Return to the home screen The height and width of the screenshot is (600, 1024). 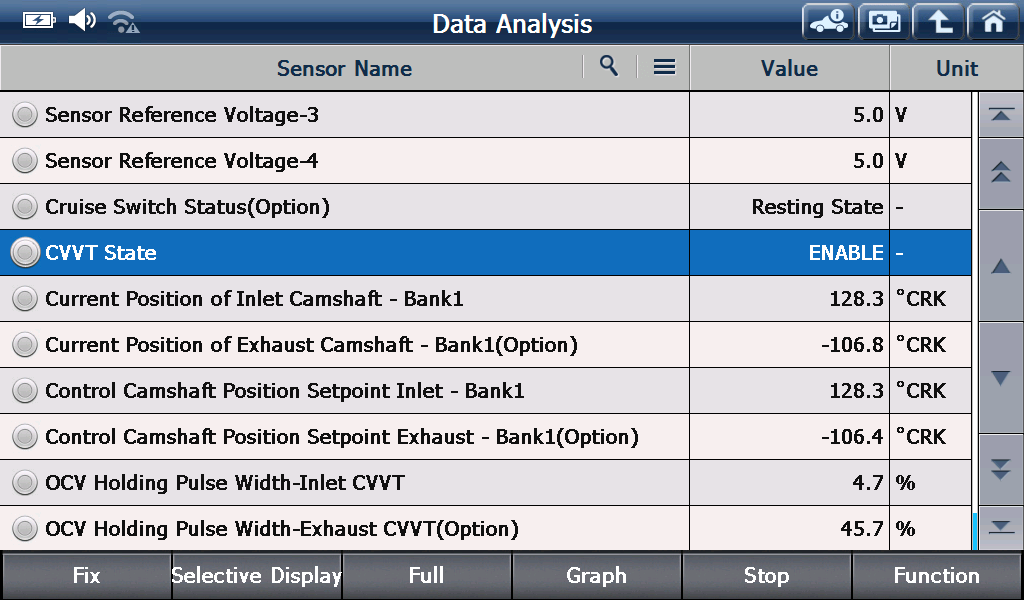click(993, 22)
